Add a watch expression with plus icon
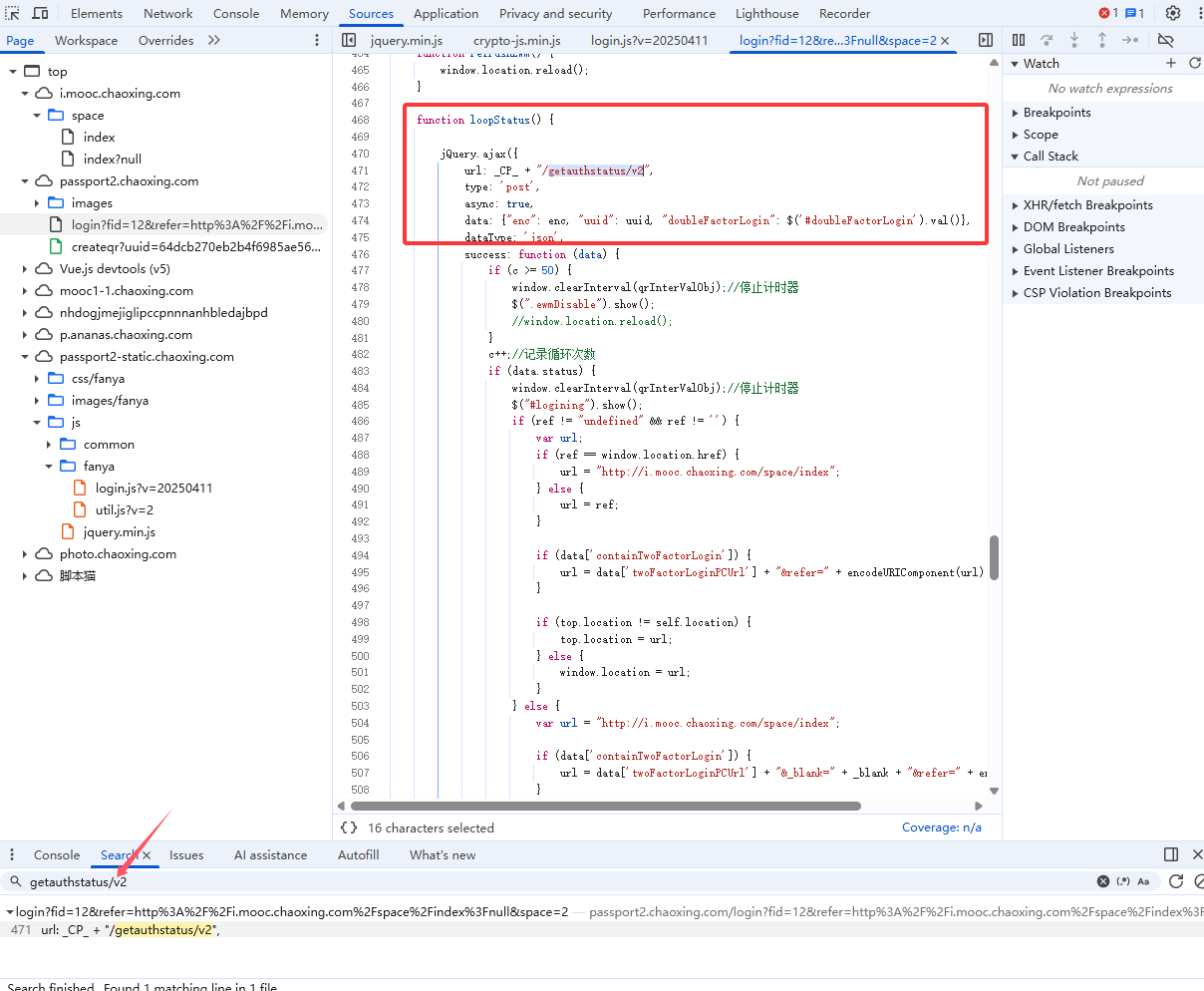 click(1171, 63)
